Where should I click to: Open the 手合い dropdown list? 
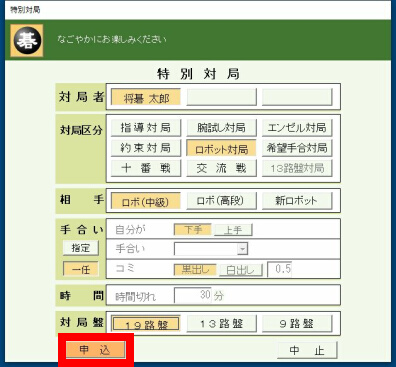243,249
